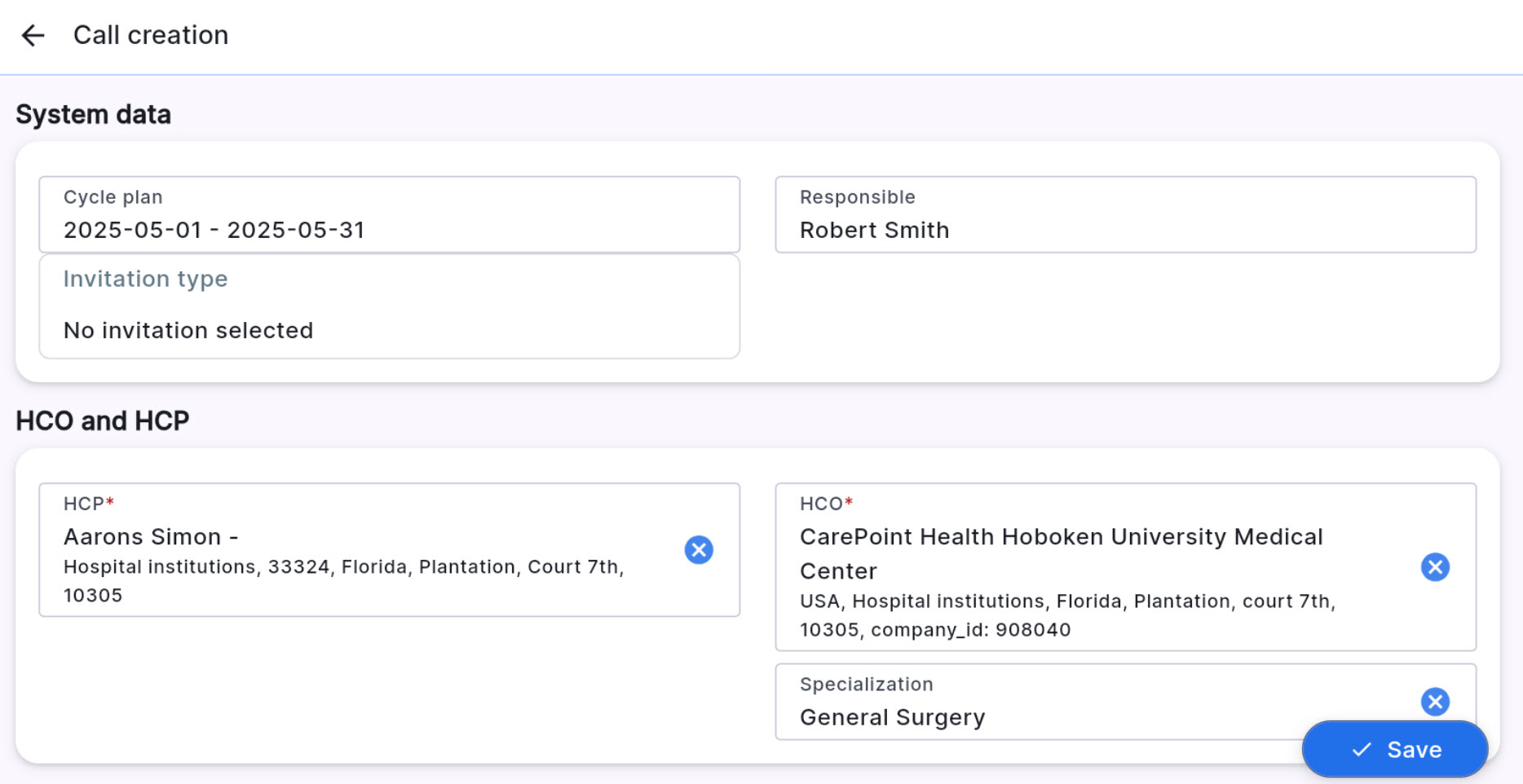Open the Cycle plan field

389,215
